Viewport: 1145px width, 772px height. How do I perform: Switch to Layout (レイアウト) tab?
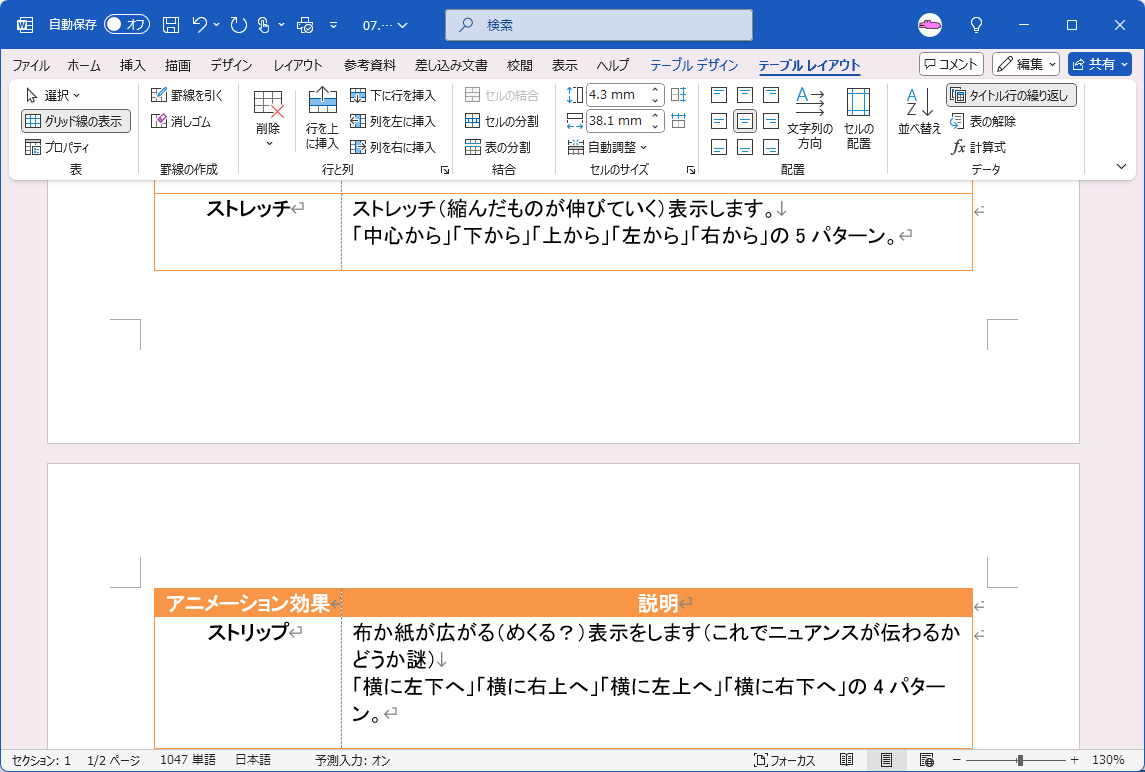coord(298,65)
